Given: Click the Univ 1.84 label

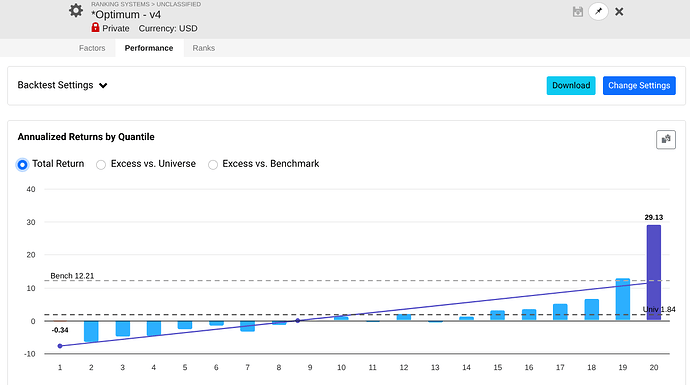Looking at the screenshot, I should point(659,309).
